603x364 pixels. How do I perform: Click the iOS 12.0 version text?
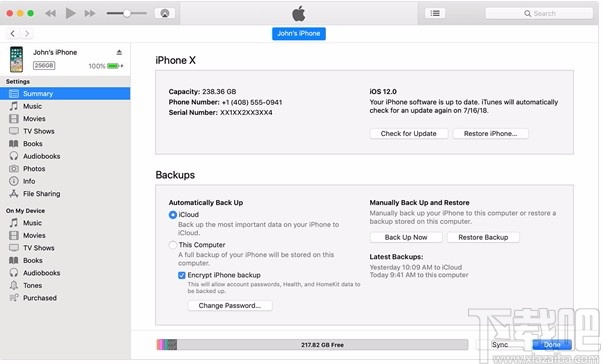click(x=383, y=91)
